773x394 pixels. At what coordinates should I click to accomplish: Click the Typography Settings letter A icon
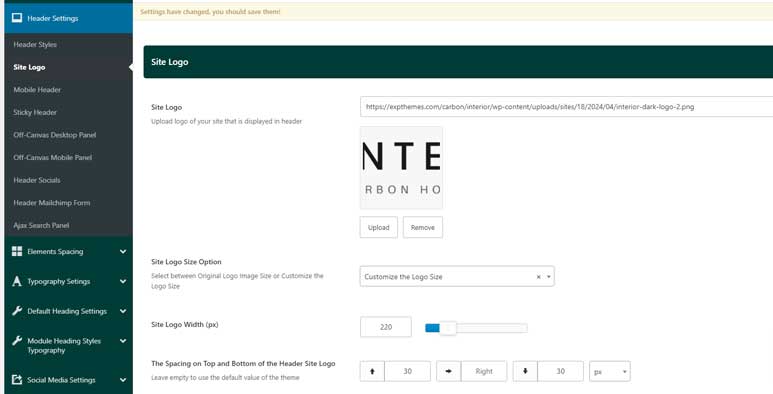(x=17, y=281)
